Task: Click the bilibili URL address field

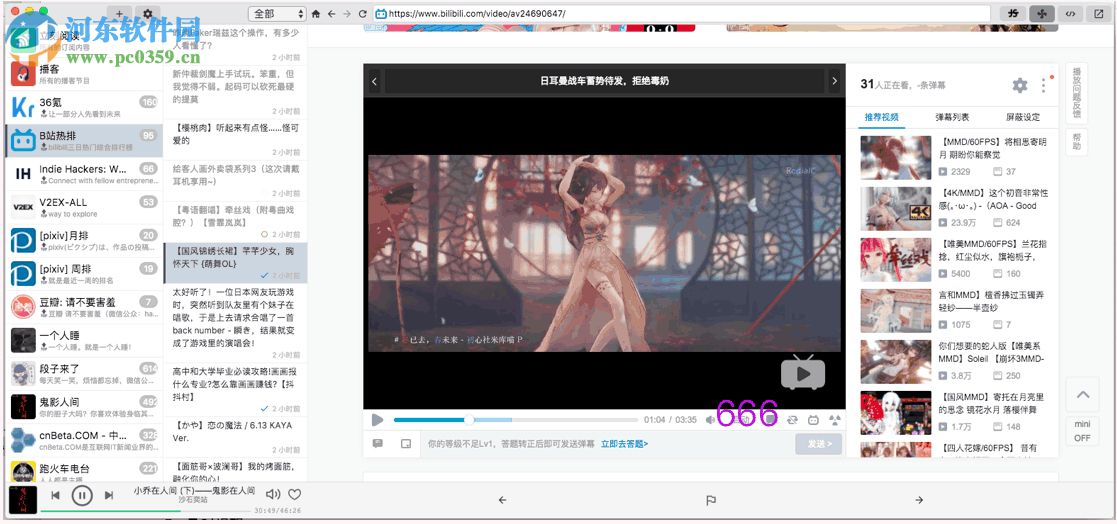Action: point(681,14)
